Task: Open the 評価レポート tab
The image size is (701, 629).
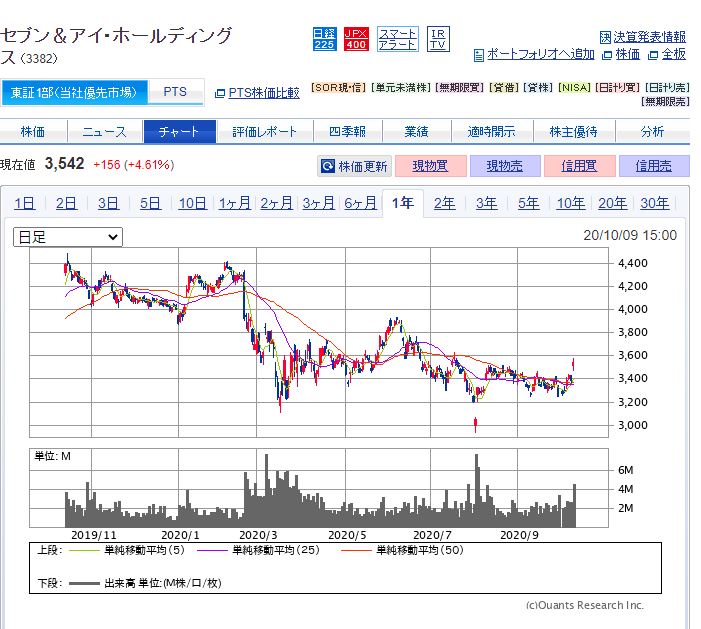Action: 265,131
